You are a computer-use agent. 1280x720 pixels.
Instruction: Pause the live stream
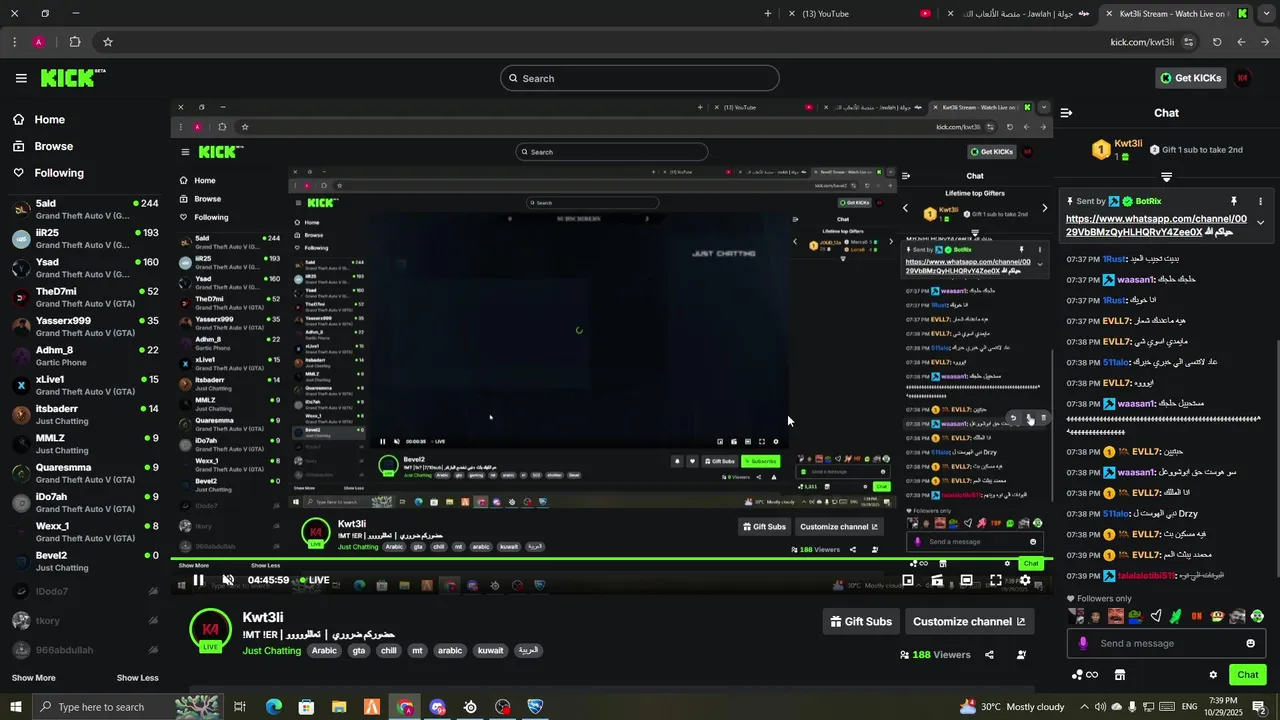(198, 580)
